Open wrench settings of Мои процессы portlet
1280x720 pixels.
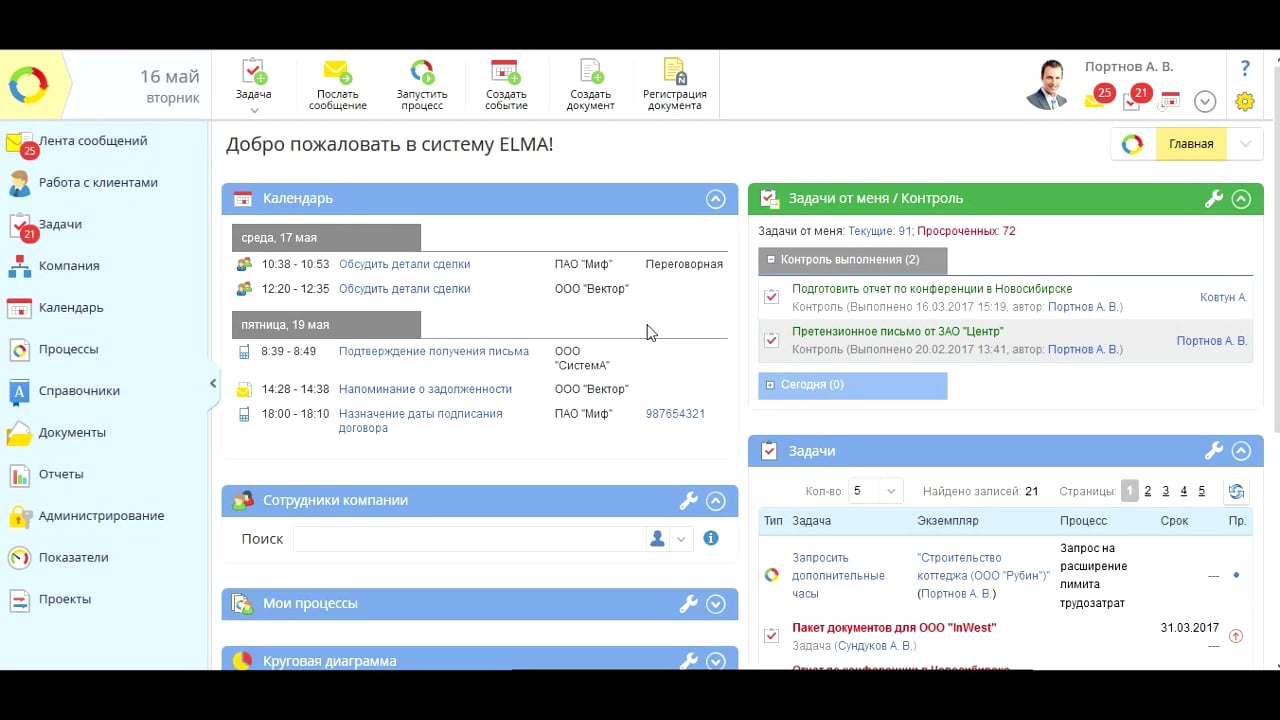[687, 604]
